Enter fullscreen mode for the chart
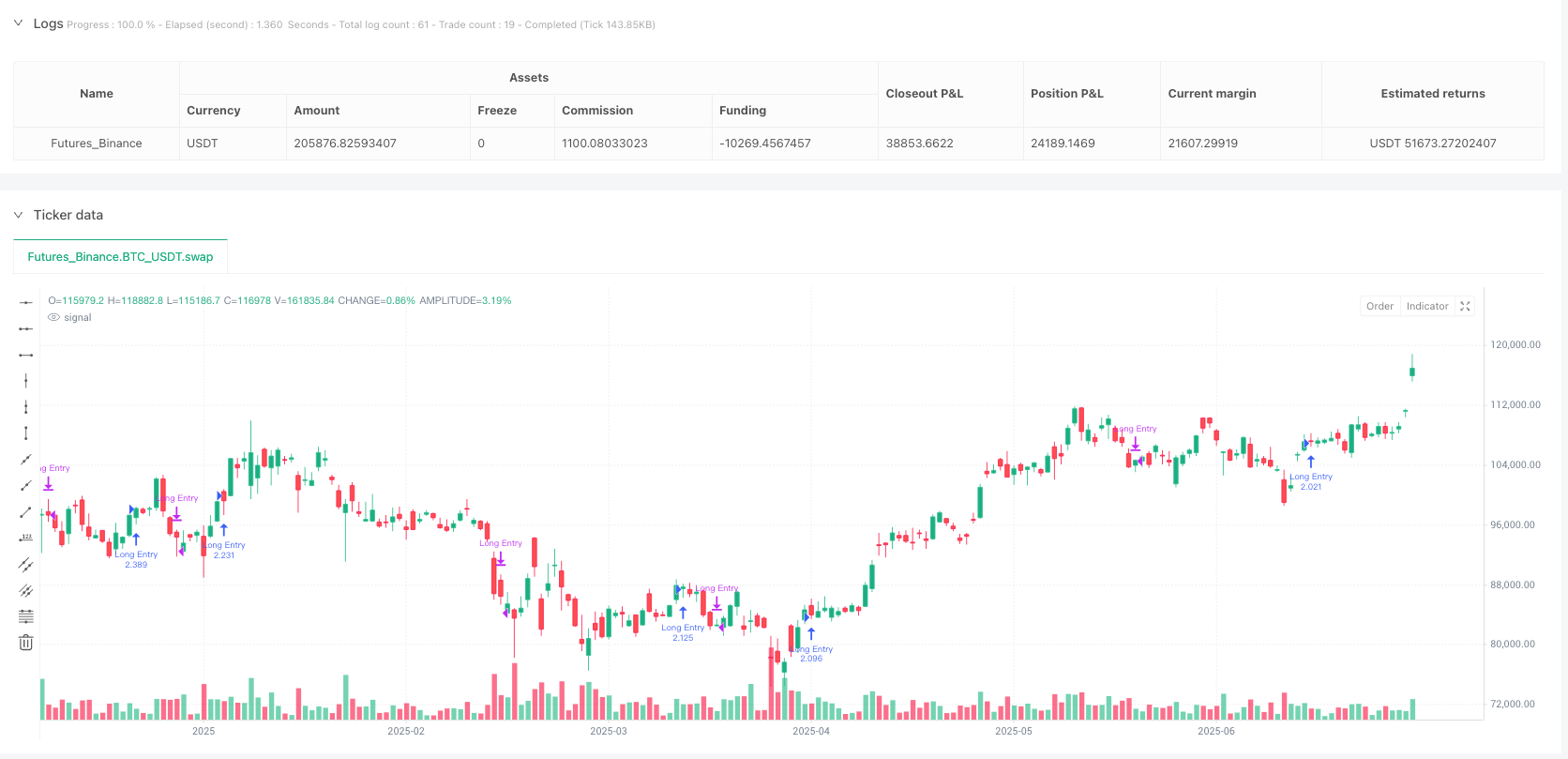This screenshot has height=759, width=1568. [1465, 306]
